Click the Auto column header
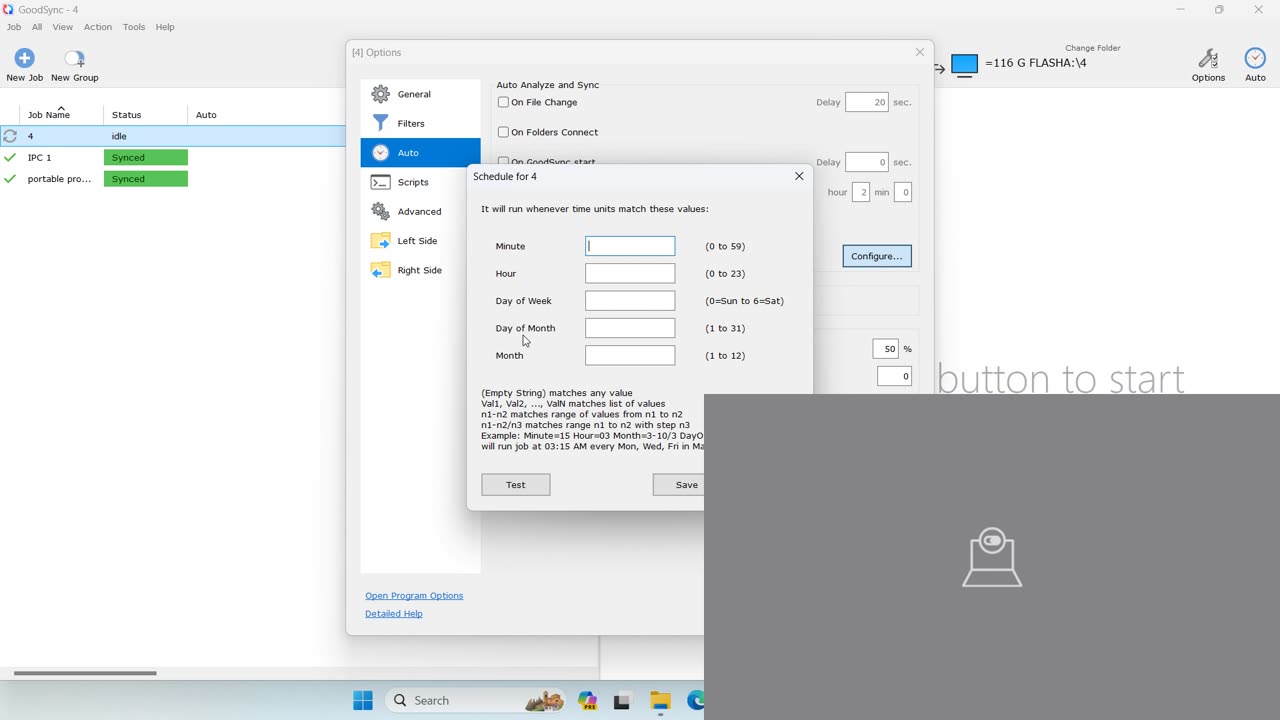1280x720 pixels. pyautogui.click(x=206, y=115)
